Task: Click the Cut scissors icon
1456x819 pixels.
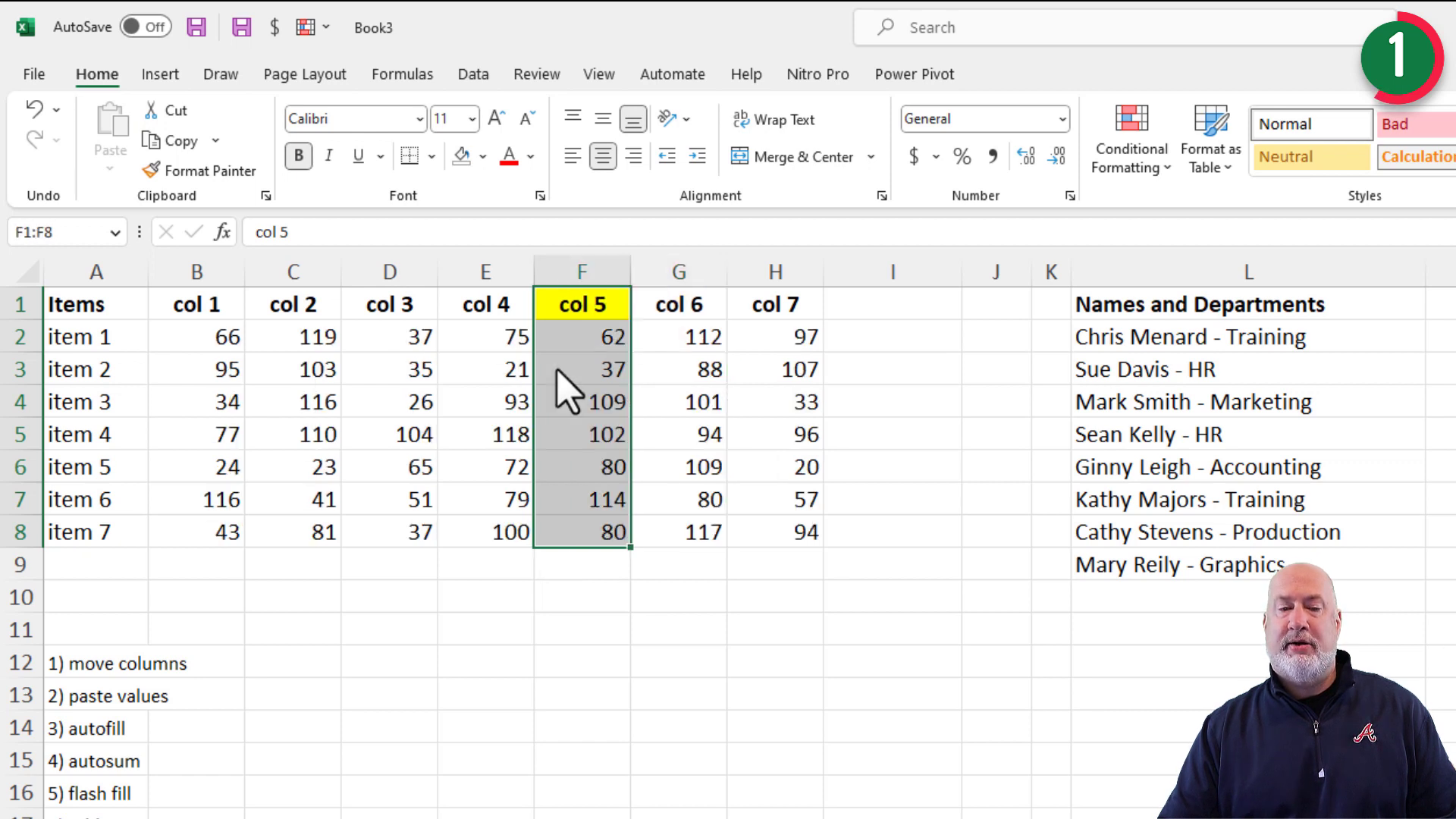Action: click(152, 110)
